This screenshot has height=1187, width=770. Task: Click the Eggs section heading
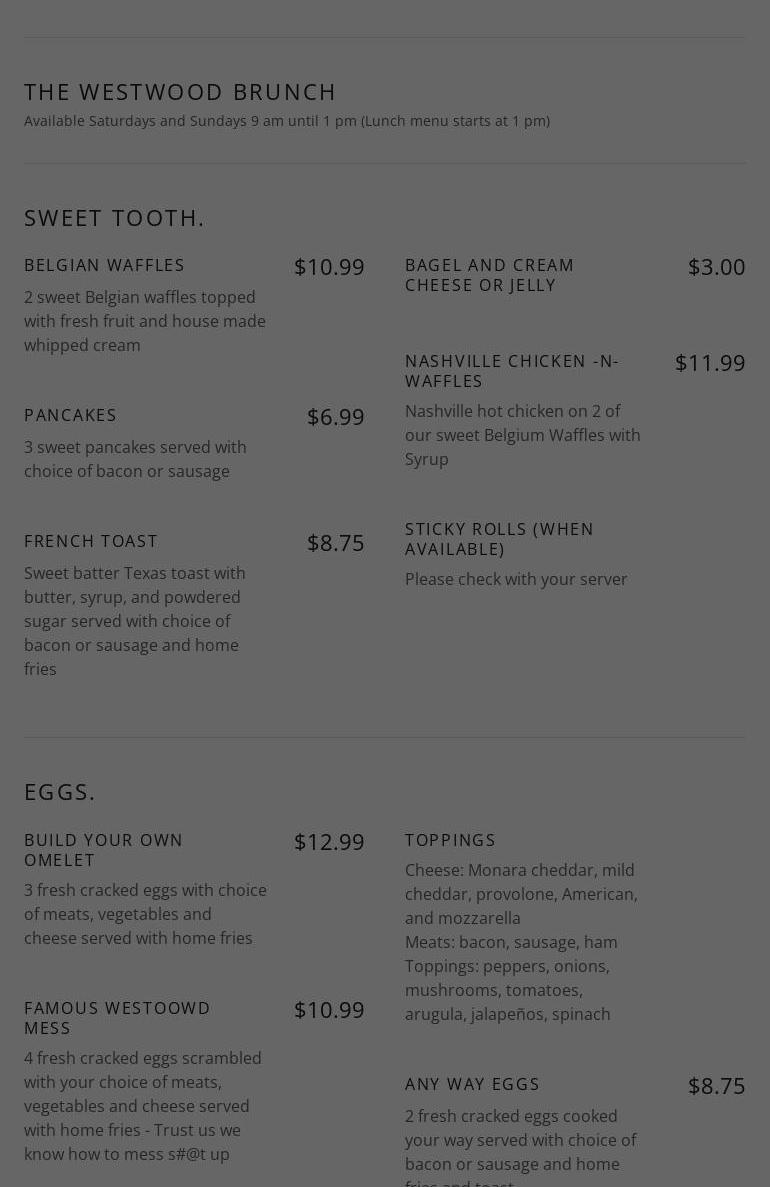[60, 791]
